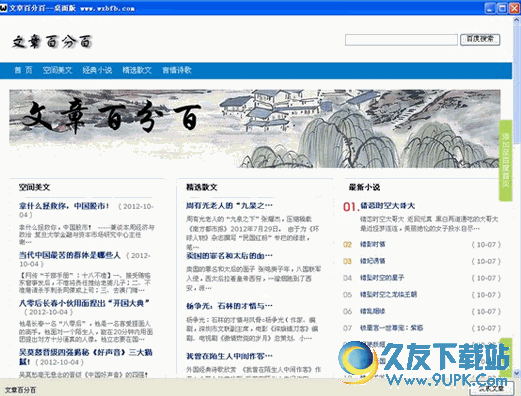
Task: Click the 精选散文 section heading
Action: (202, 187)
